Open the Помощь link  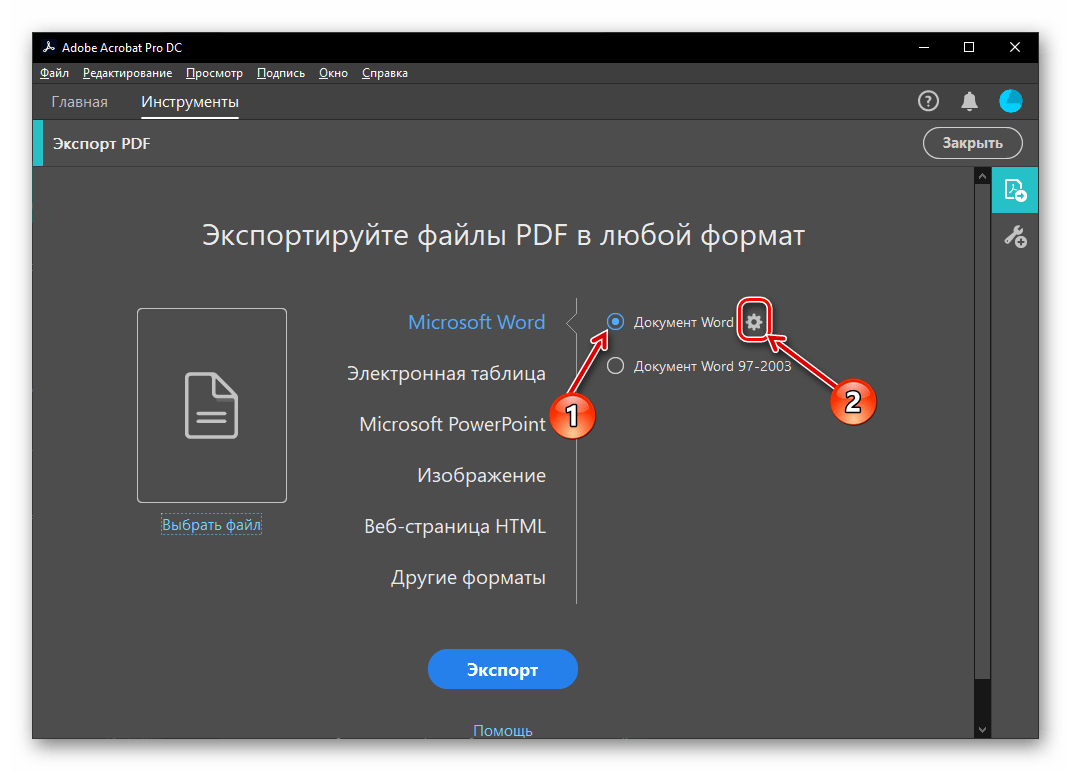503,730
